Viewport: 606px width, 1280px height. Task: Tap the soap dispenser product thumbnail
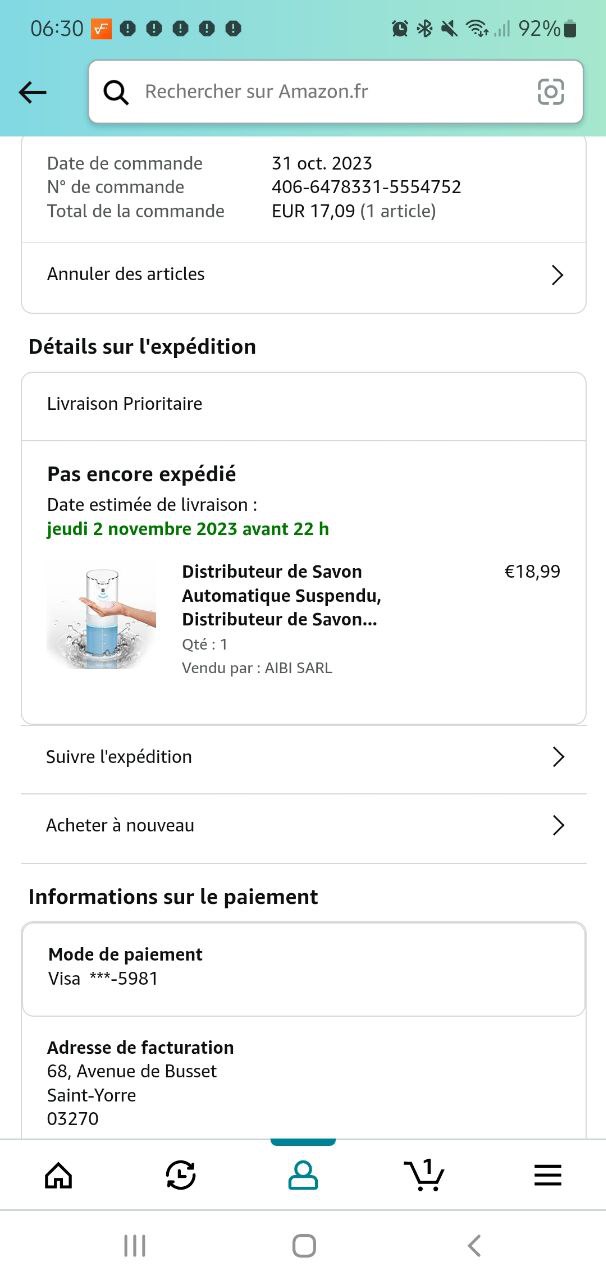pyautogui.click(x=102, y=616)
